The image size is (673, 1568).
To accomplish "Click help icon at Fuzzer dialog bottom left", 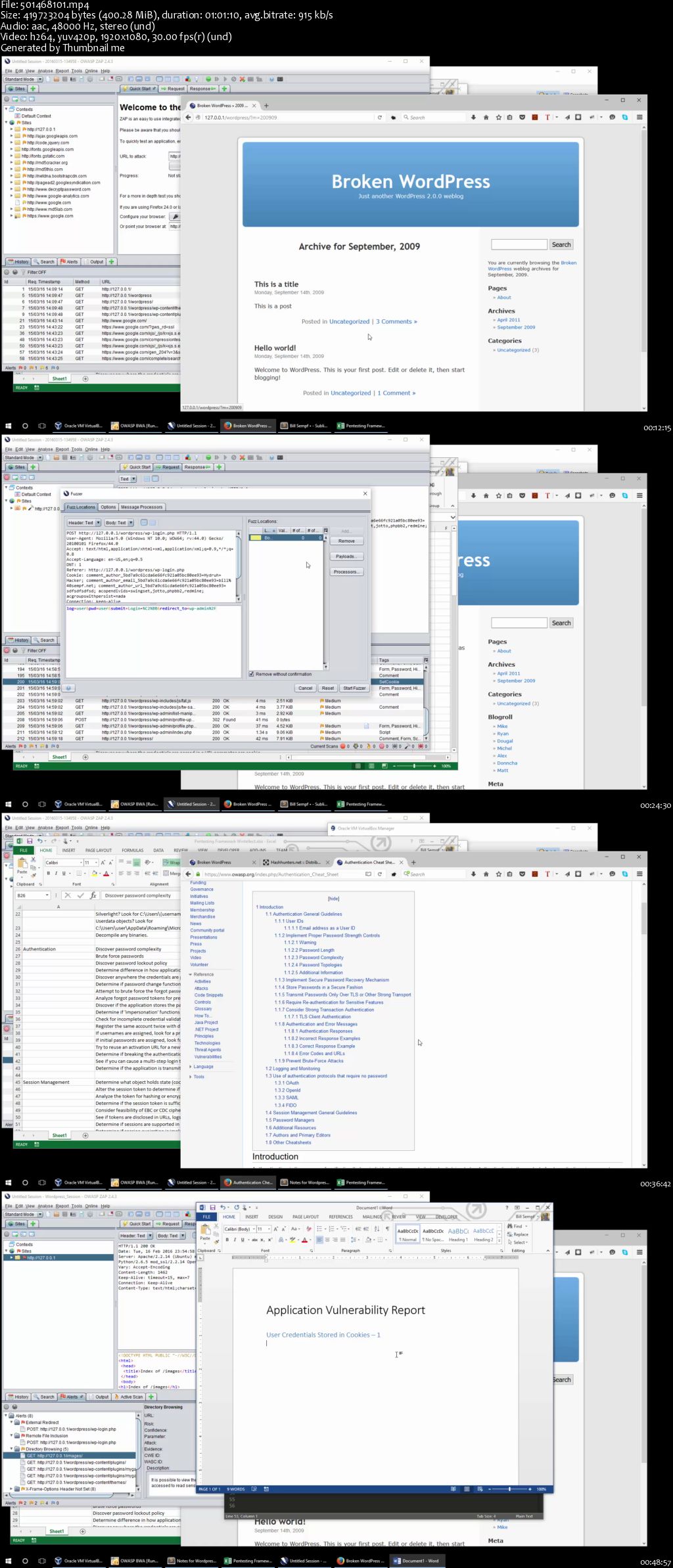I will pyautogui.click(x=68, y=688).
